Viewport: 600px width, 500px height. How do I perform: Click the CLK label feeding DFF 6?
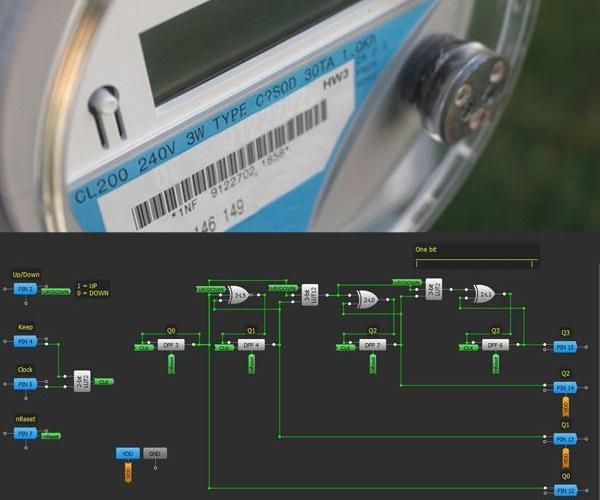coord(468,348)
